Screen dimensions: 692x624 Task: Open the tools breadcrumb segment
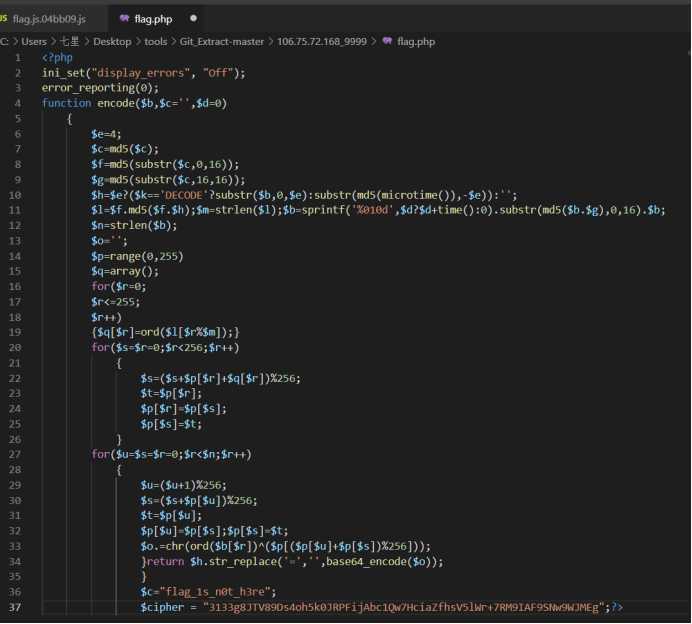tap(155, 41)
